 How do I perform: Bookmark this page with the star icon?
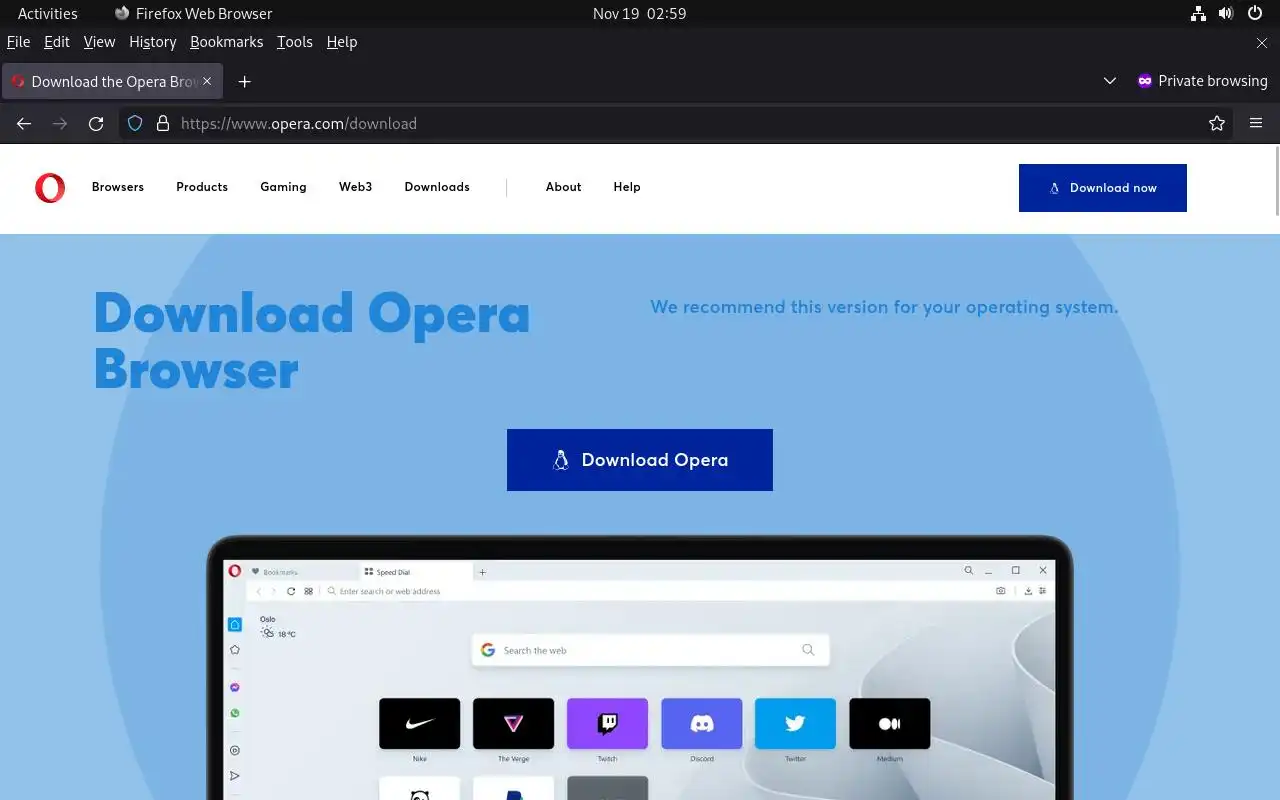pos(1217,123)
